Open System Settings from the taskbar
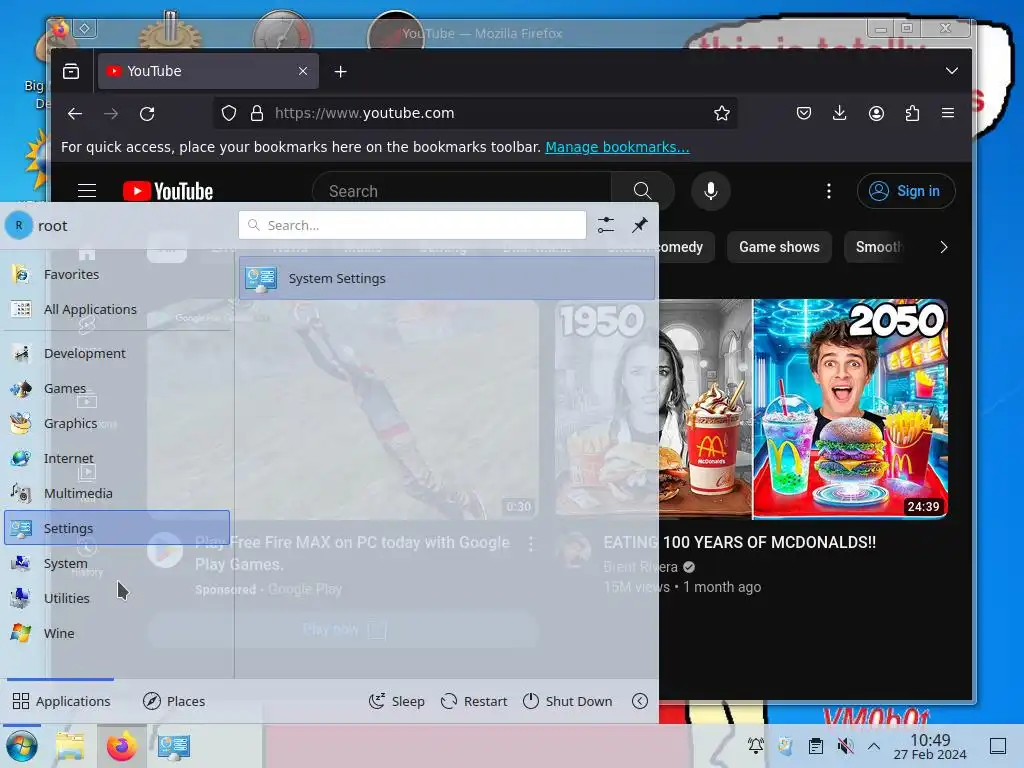This screenshot has width=1024, height=768. click(x=174, y=746)
